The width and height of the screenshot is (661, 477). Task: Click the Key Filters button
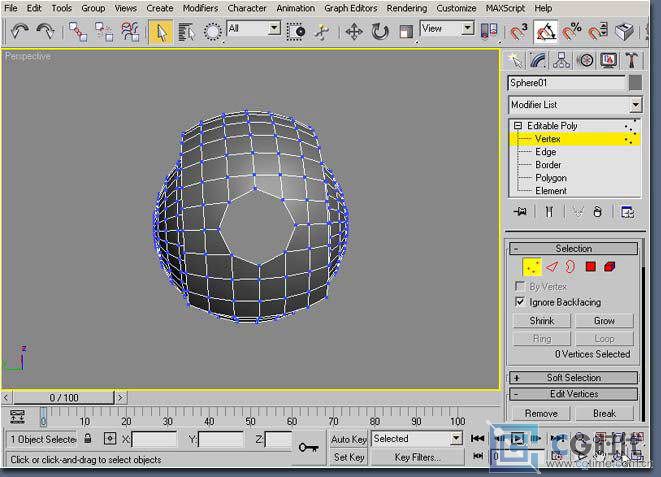click(x=417, y=457)
